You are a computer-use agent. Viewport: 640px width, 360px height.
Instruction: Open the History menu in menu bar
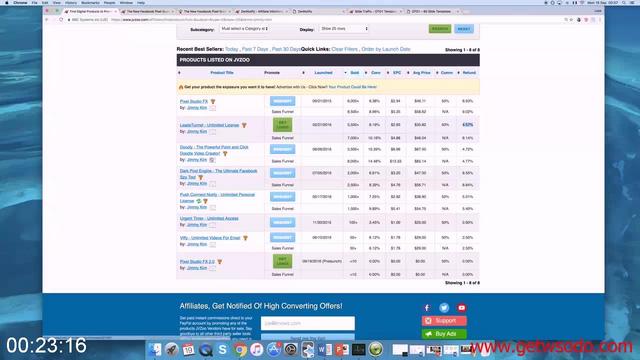coord(71,3)
